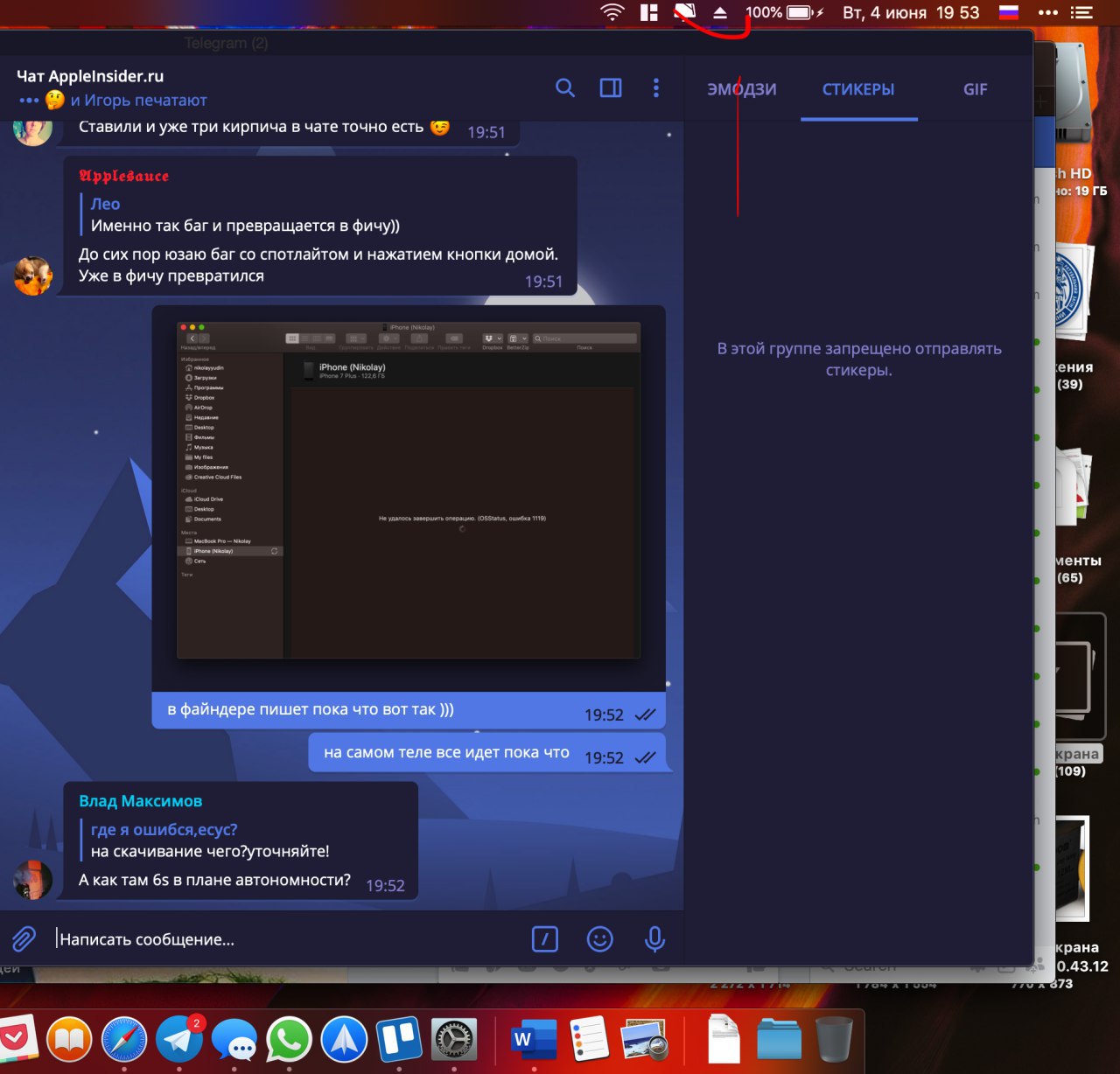Viewport: 1120px width, 1074px height.
Task: Open the GIF tab
Action: [x=976, y=89]
